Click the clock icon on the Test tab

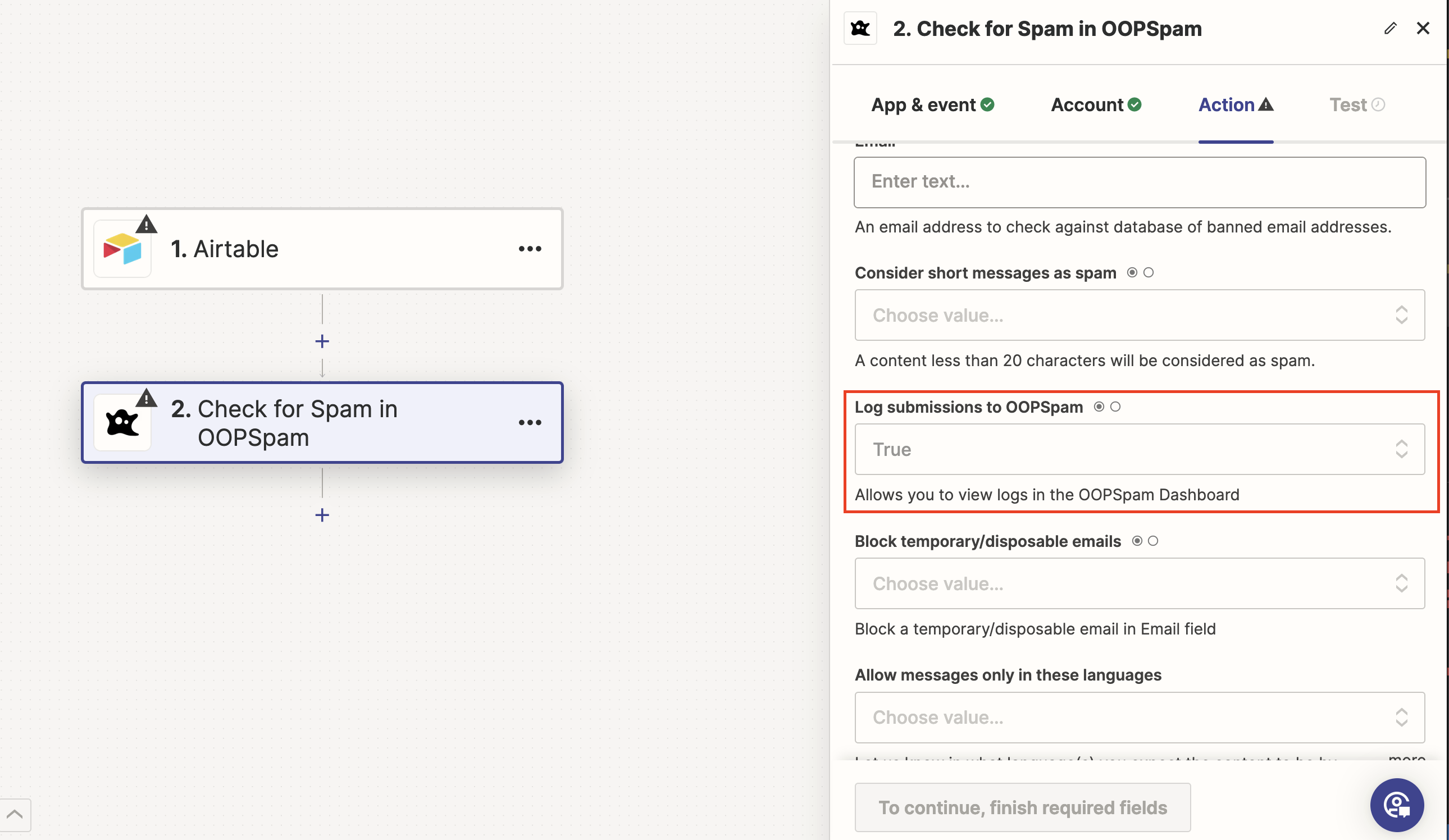[x=1378, y=104]
